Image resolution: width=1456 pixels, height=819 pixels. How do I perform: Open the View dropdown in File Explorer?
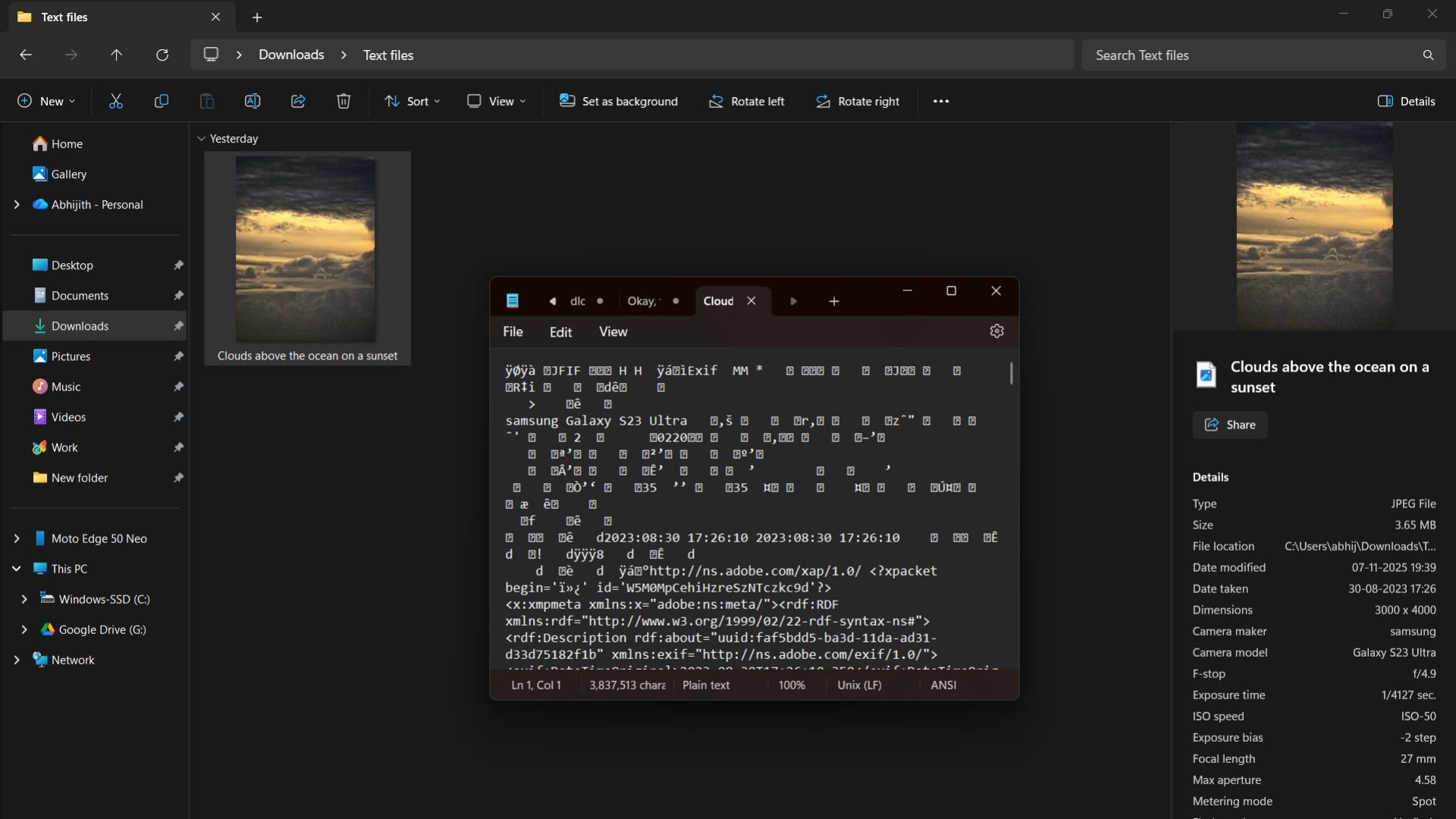click(497, 101)
